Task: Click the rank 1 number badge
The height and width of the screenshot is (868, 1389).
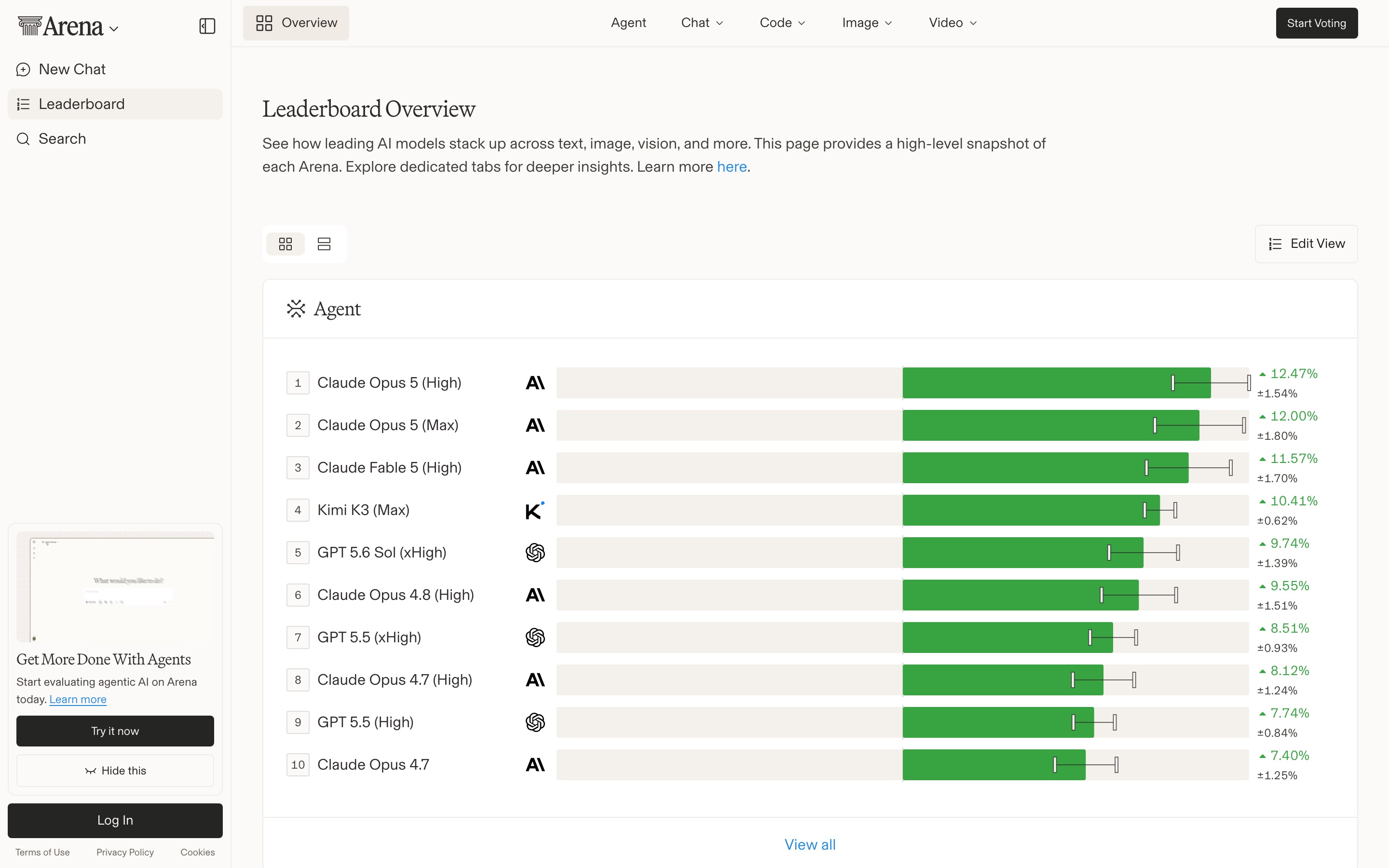Action: [298, 383]
